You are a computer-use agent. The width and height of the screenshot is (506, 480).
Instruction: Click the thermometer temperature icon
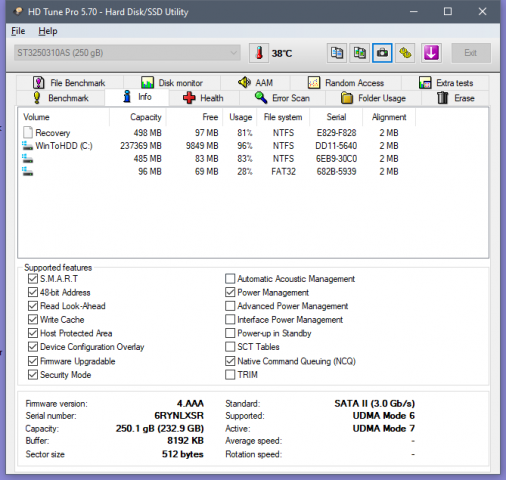259,53
